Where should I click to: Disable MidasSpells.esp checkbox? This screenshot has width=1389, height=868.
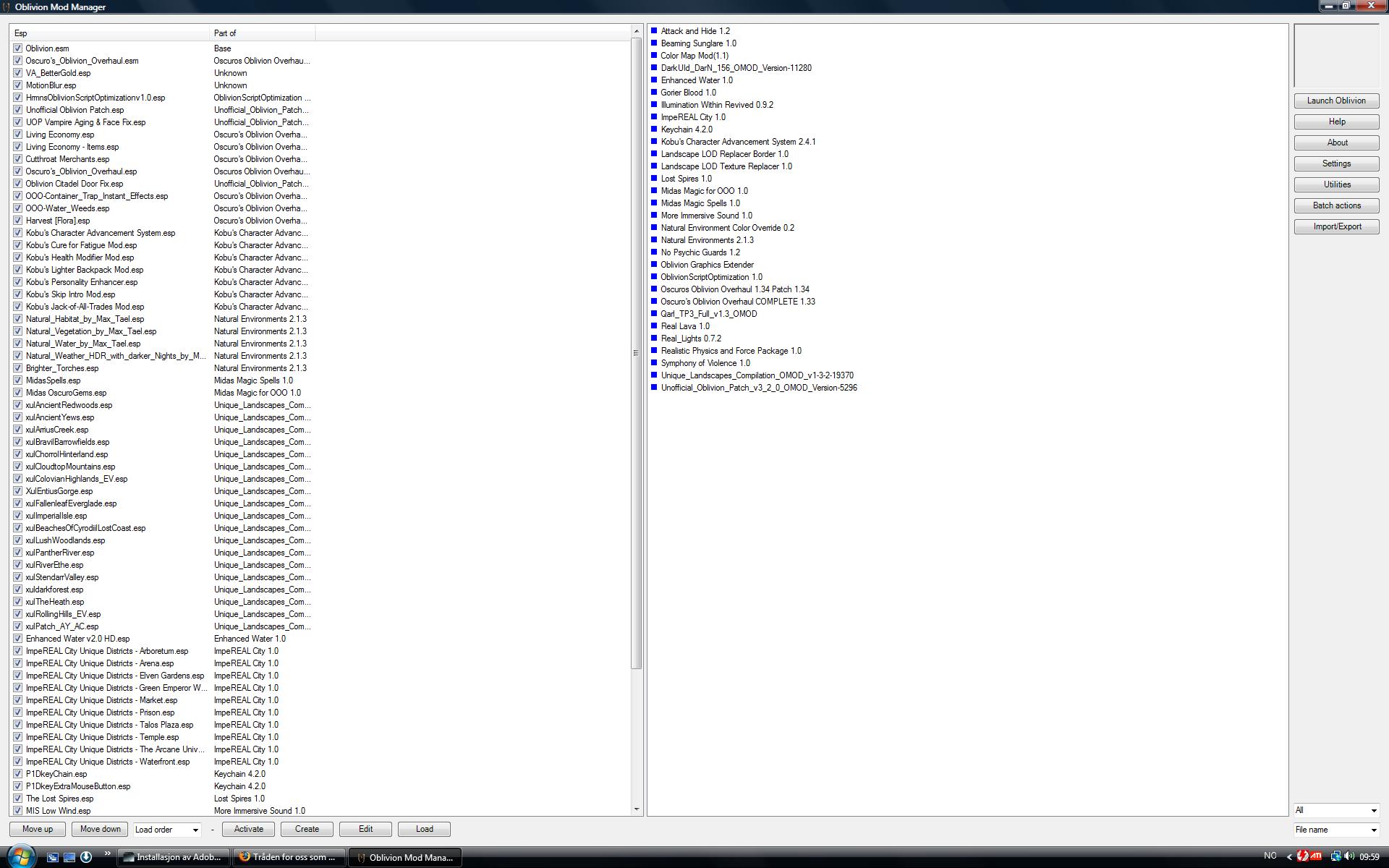point(17,380)
